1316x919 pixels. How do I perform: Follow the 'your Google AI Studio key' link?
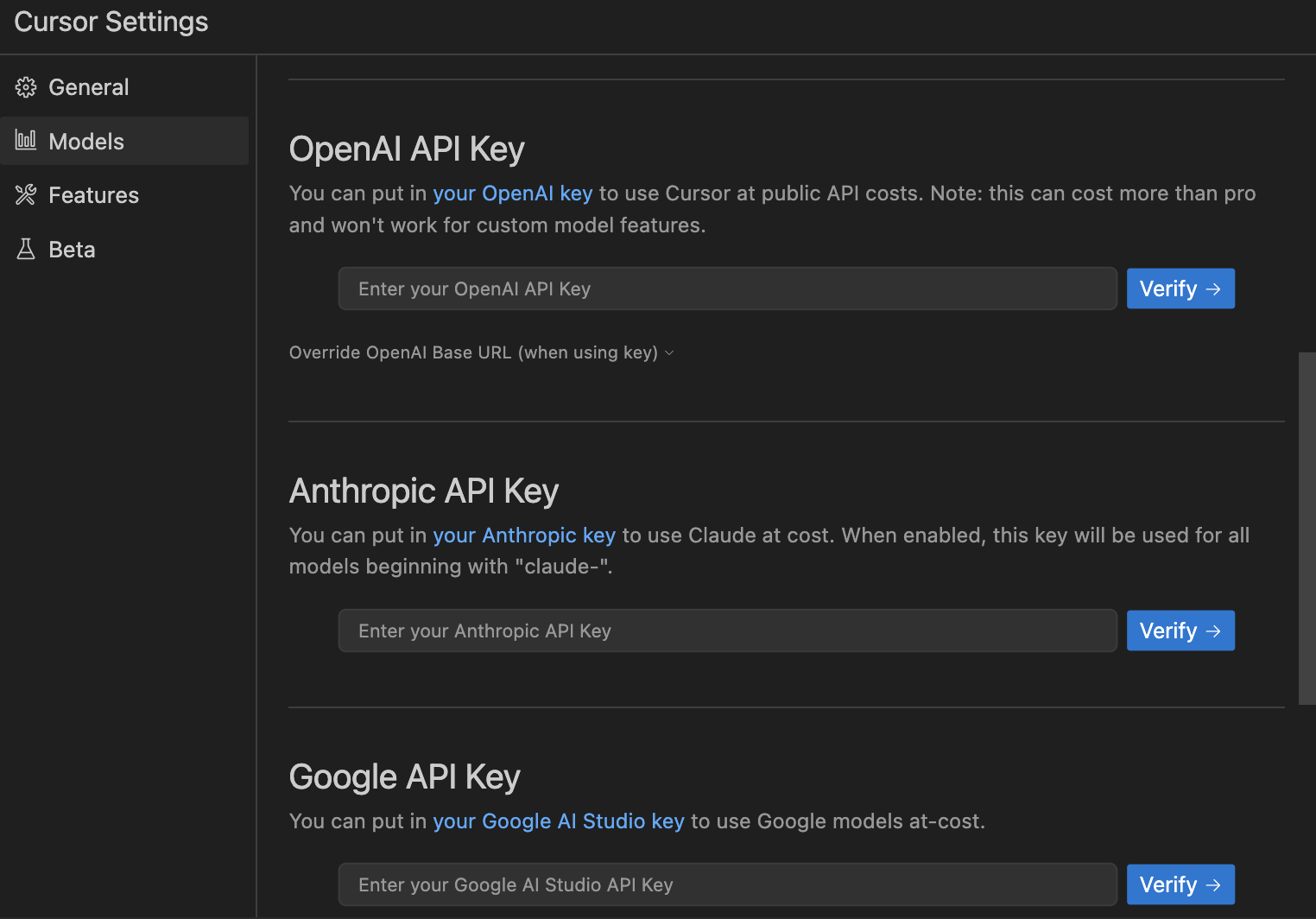pyautogui.click(x=559, y=821)
